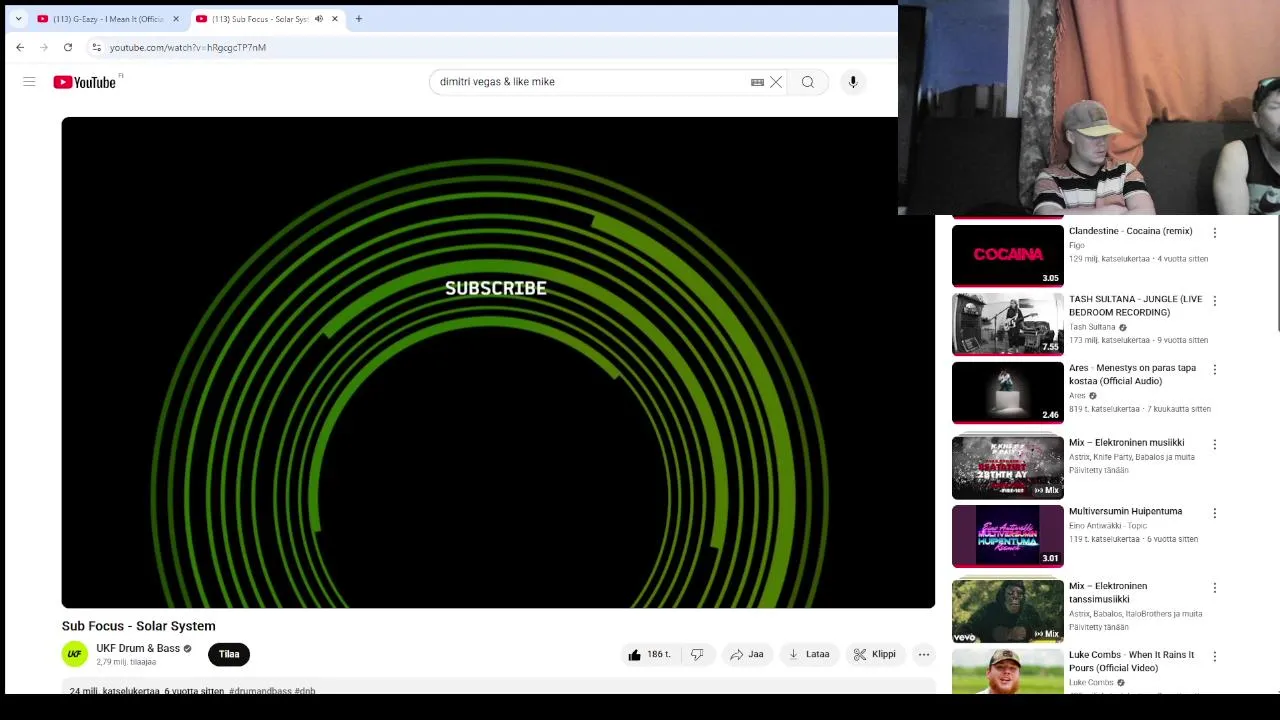This screenshot has height=720, width=1280.
Task: Open TASH SULTANA - JUNGLE title
Action: pyautogui.click(x=1136, y=305)
